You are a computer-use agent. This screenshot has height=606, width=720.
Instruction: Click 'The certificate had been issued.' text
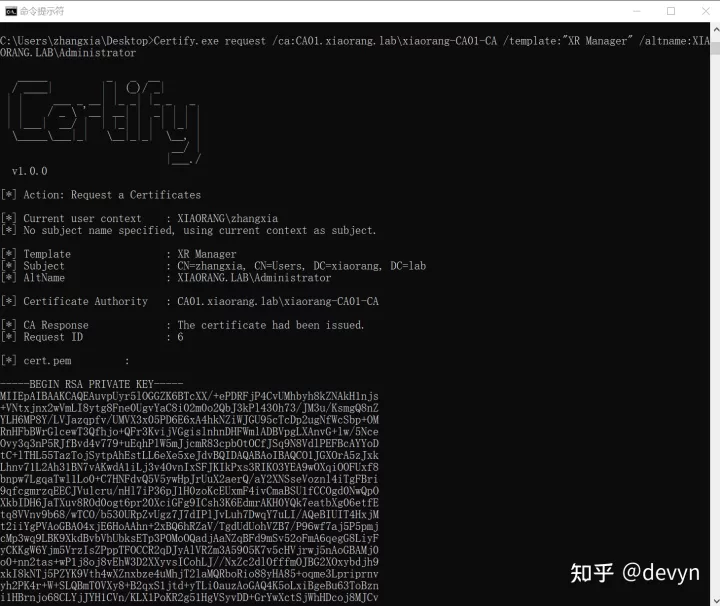pos(271,325)
